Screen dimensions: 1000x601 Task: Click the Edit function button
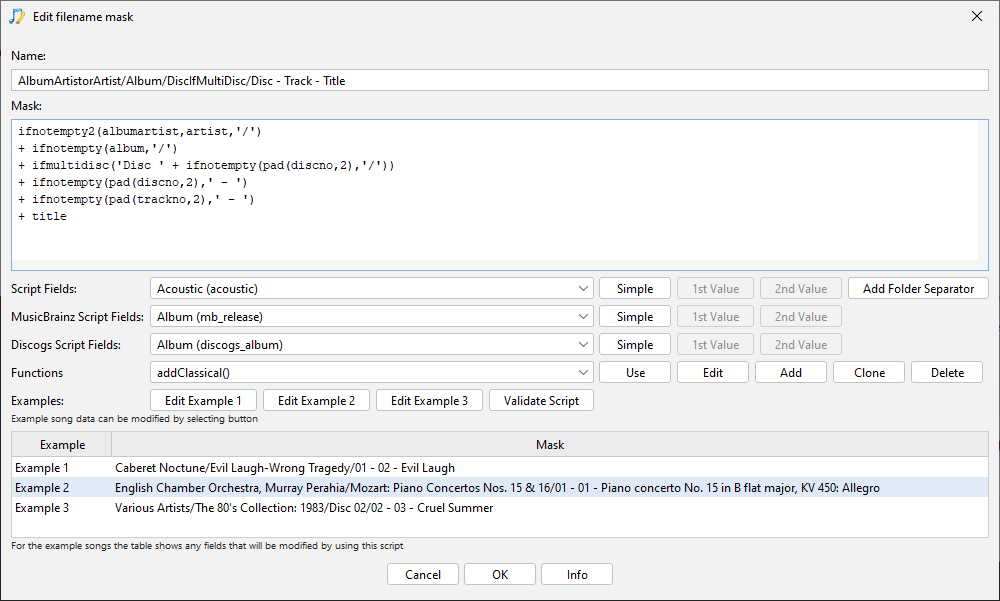[712, 373]
